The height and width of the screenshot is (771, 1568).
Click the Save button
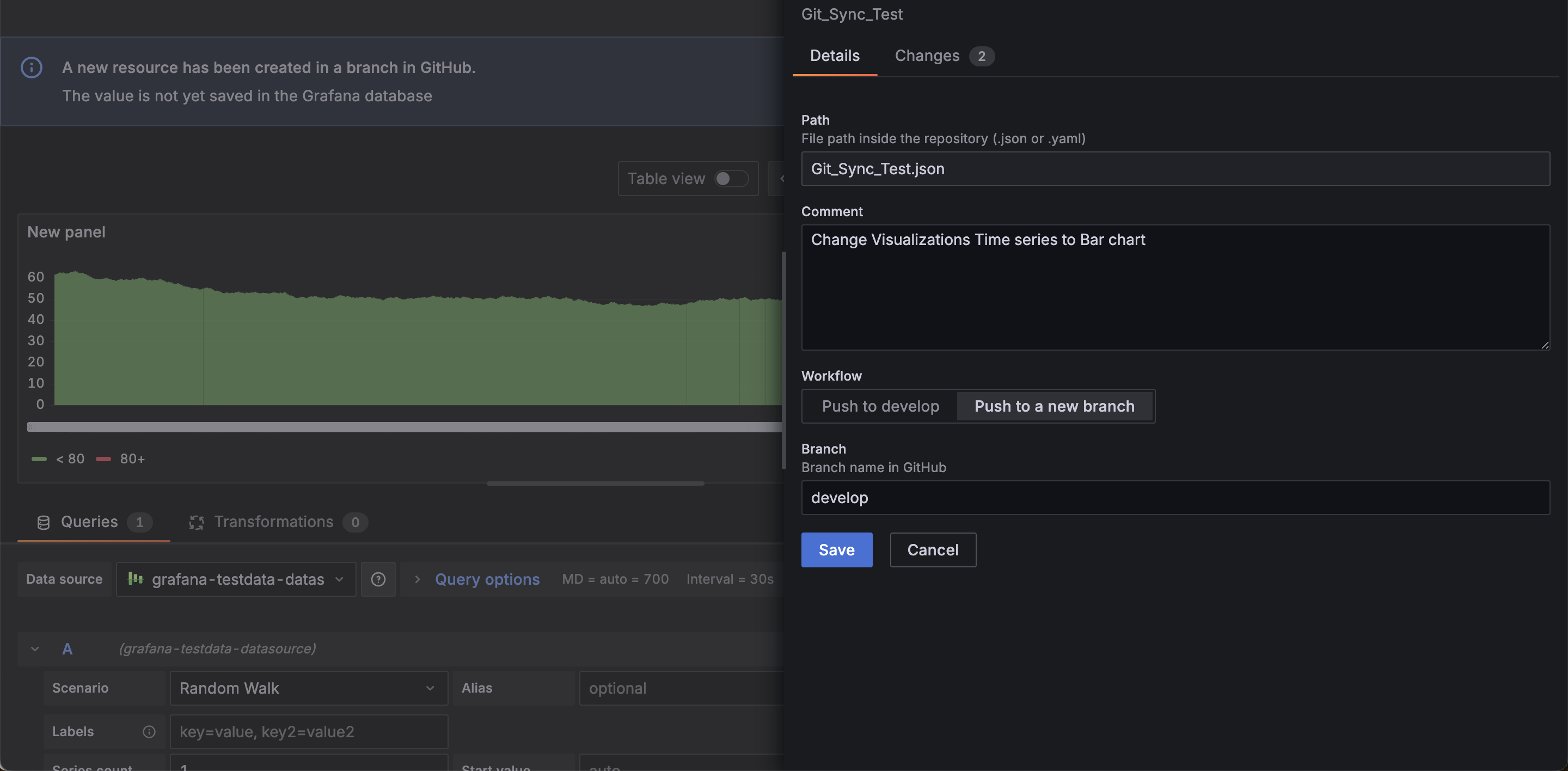[836, 550]
